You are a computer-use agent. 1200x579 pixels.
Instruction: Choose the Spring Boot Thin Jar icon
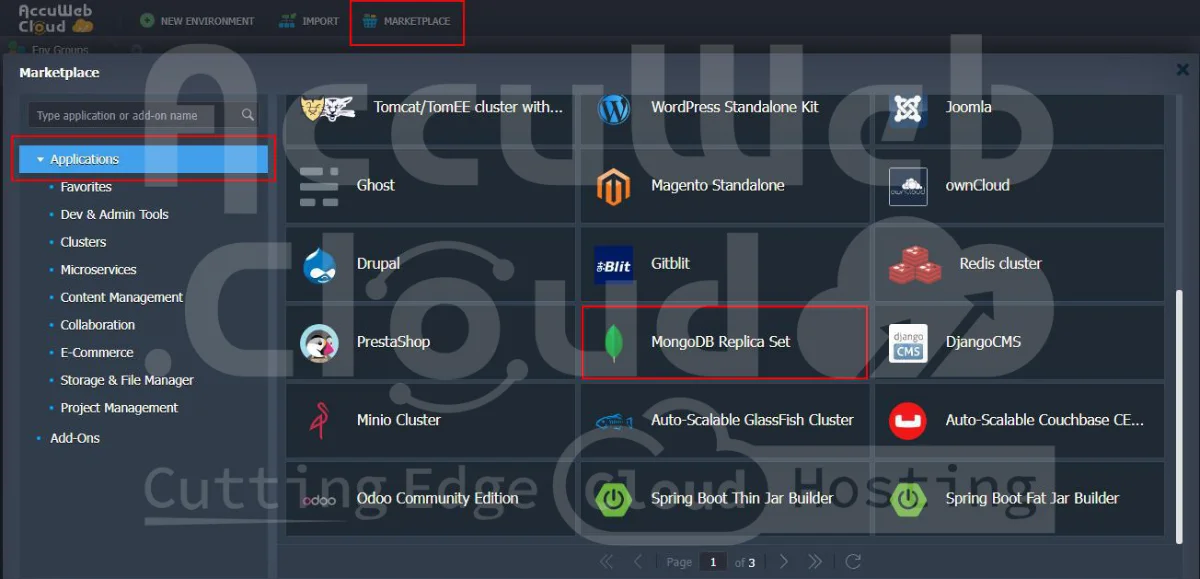(613, 498)
